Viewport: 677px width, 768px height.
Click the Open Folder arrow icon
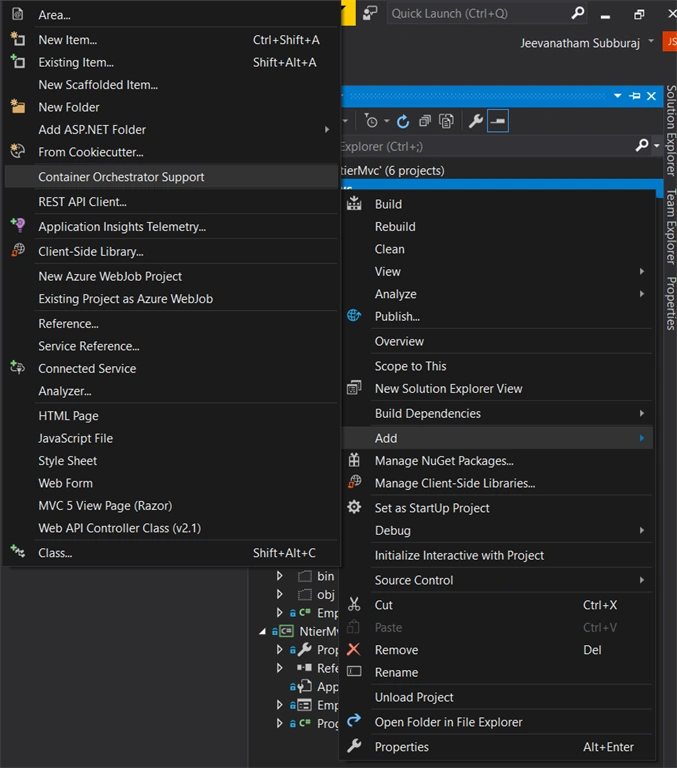click(x=354, y=720)
